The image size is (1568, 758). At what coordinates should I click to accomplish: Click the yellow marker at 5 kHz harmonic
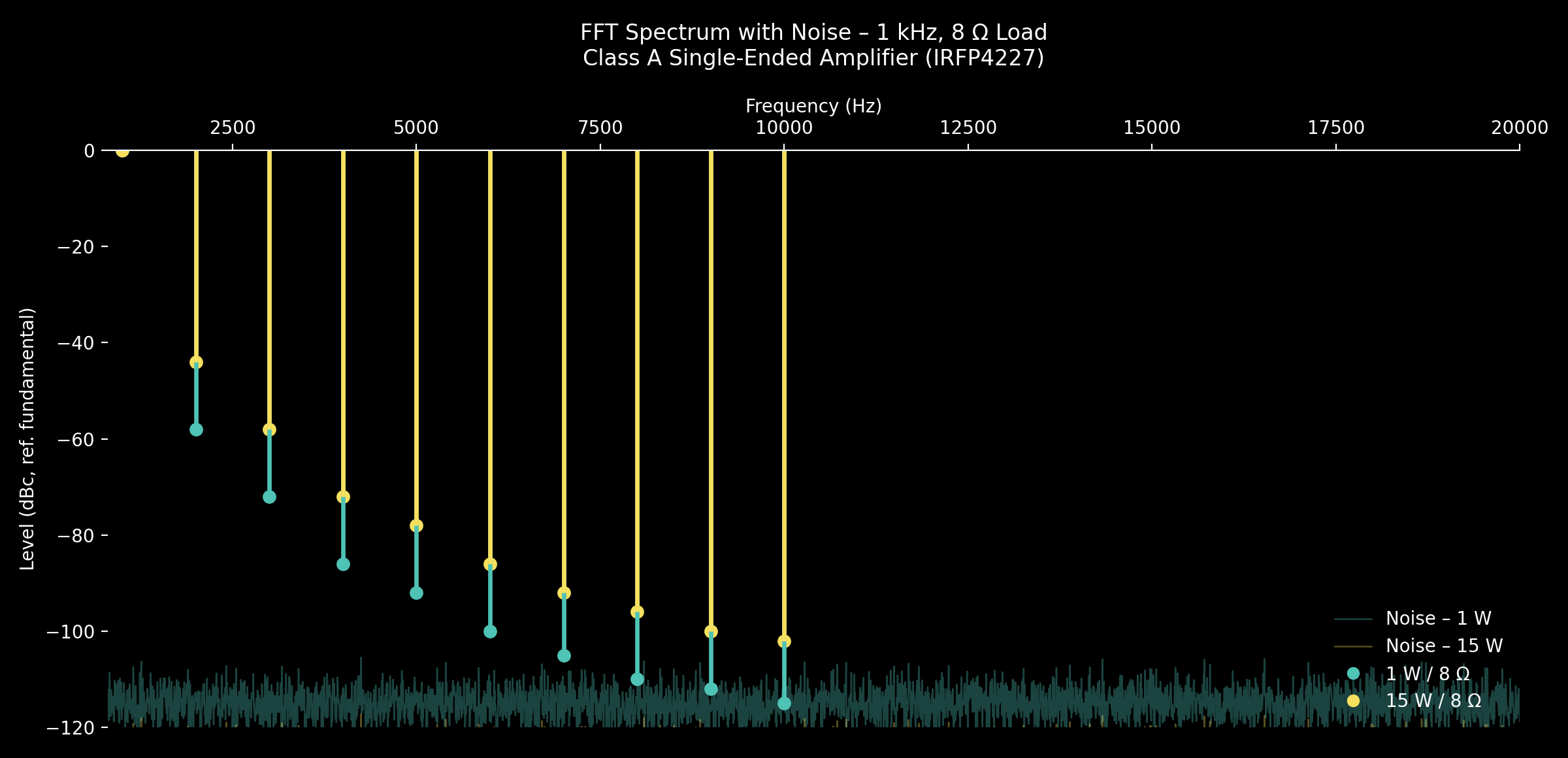pos(416,525)
